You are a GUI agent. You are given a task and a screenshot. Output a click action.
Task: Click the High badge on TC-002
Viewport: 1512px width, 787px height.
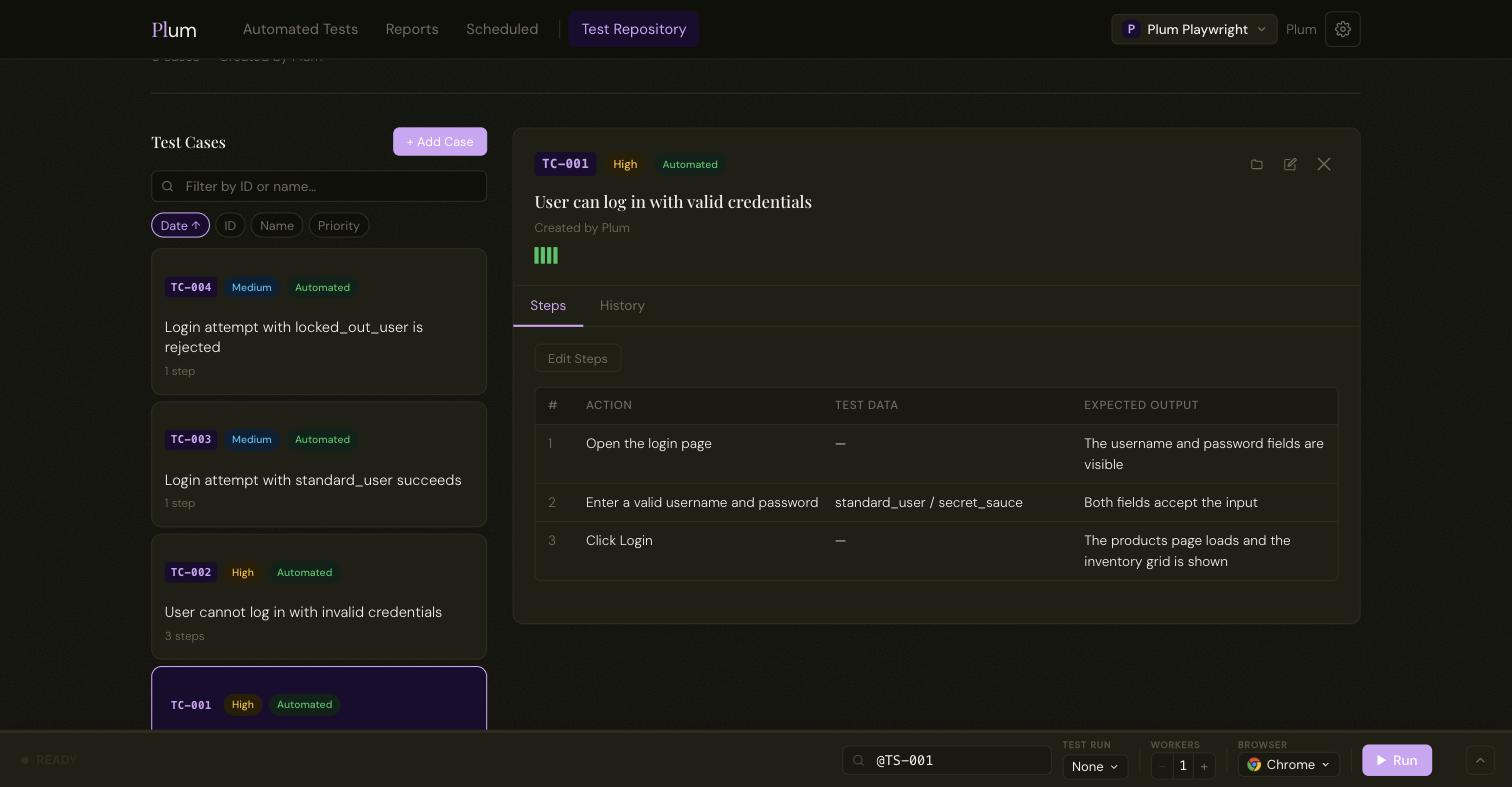click(x=243, y=572)
